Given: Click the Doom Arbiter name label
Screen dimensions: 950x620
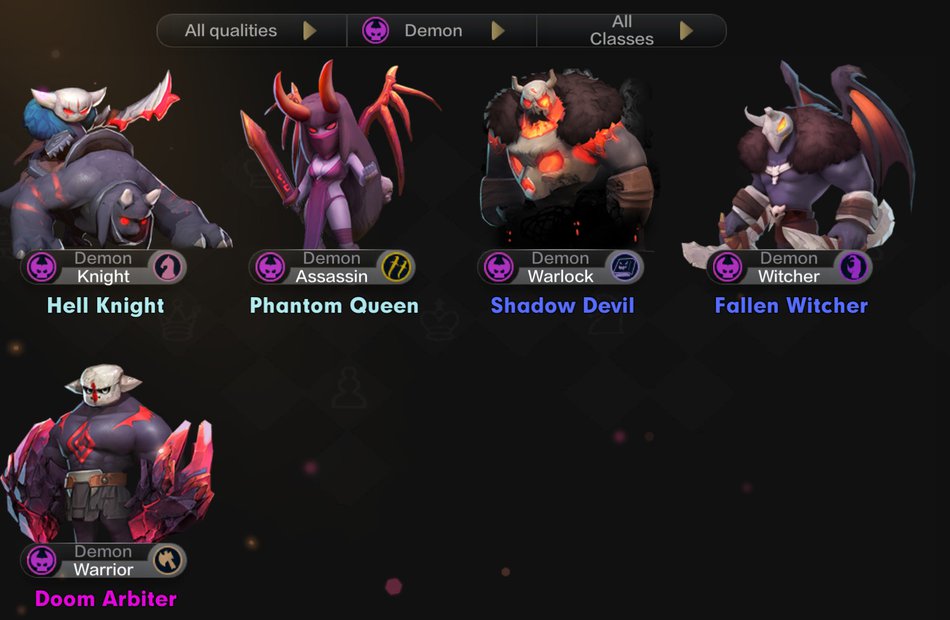Looking at the screenshot, I should click(x=106, y=599).
